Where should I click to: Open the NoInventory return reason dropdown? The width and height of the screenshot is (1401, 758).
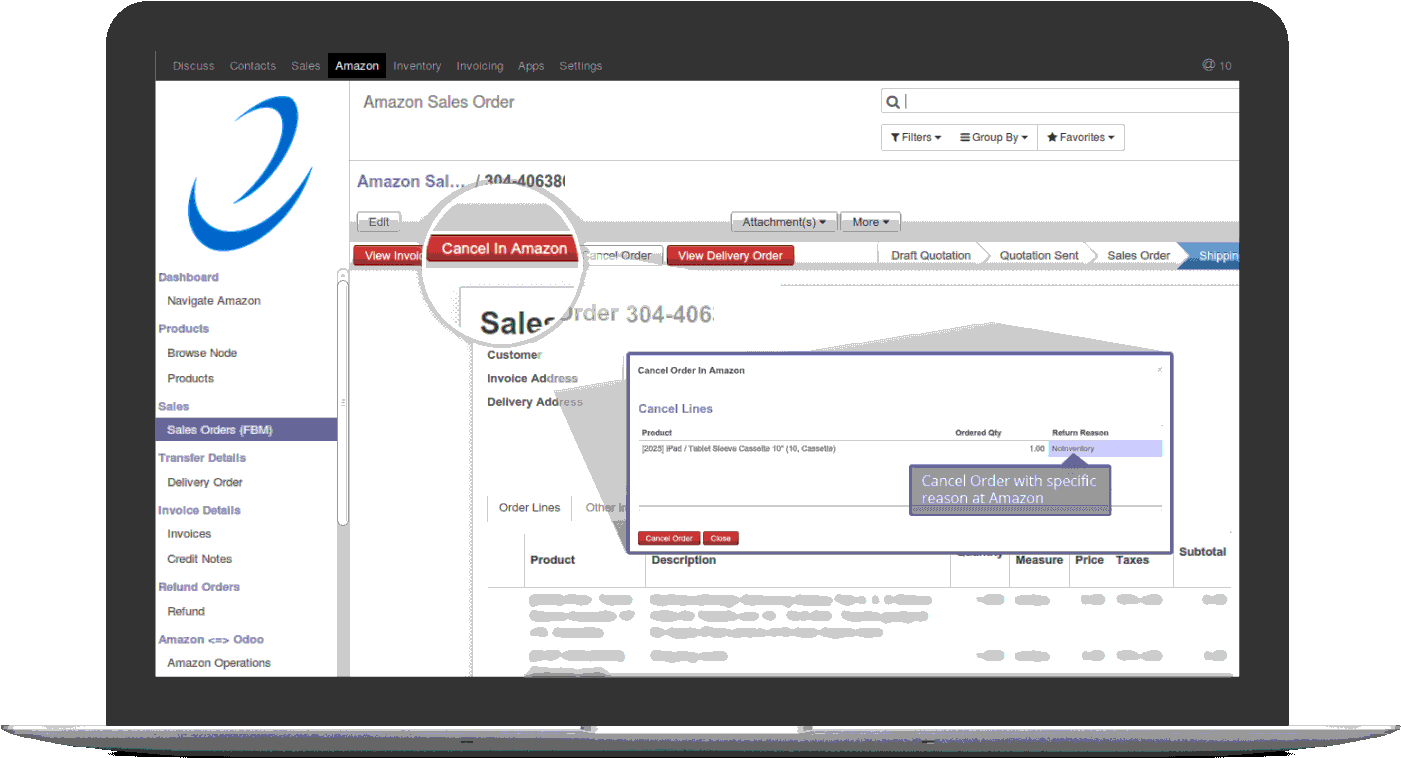pos(1104,448)
